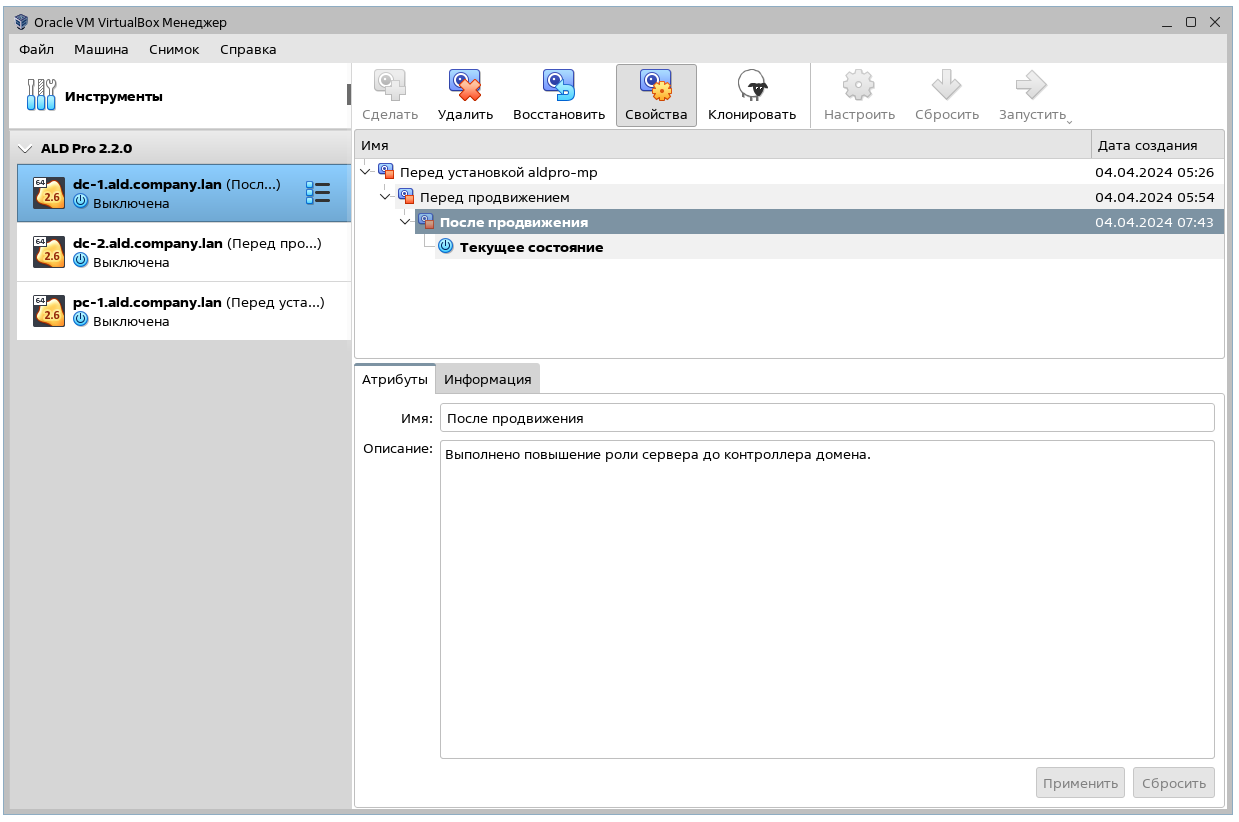Toggle the Свойства snapshot properties button
The width and height of the screenshot is (1239, 822).
(x=656, y=96)
